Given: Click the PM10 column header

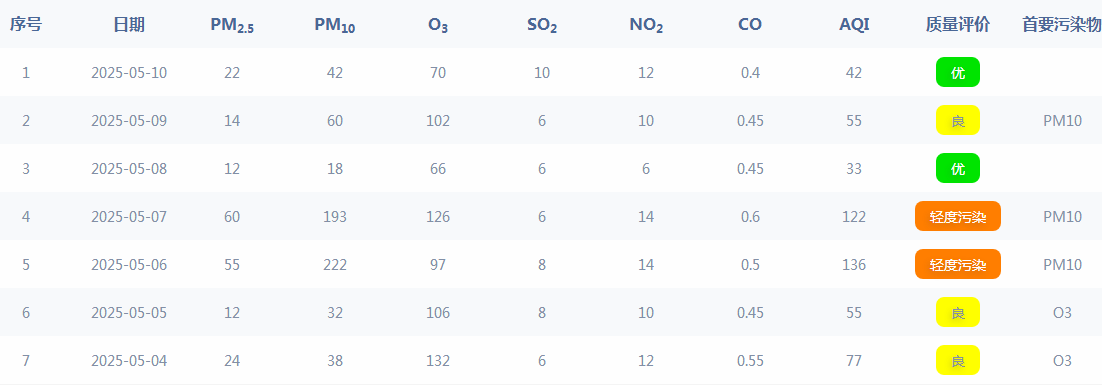Looking at the screenshot, I should (335, 26).
